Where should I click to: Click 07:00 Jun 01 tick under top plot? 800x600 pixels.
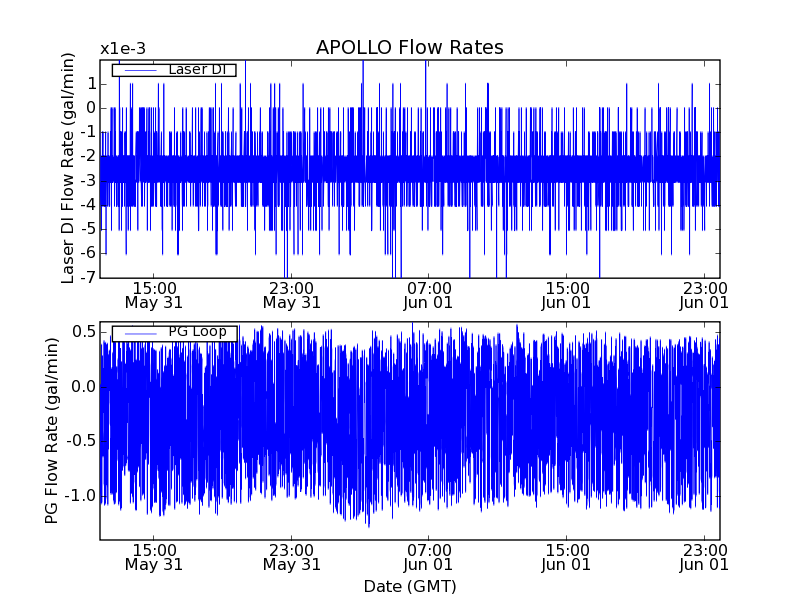pyautogui.click(x=429, y=295)
